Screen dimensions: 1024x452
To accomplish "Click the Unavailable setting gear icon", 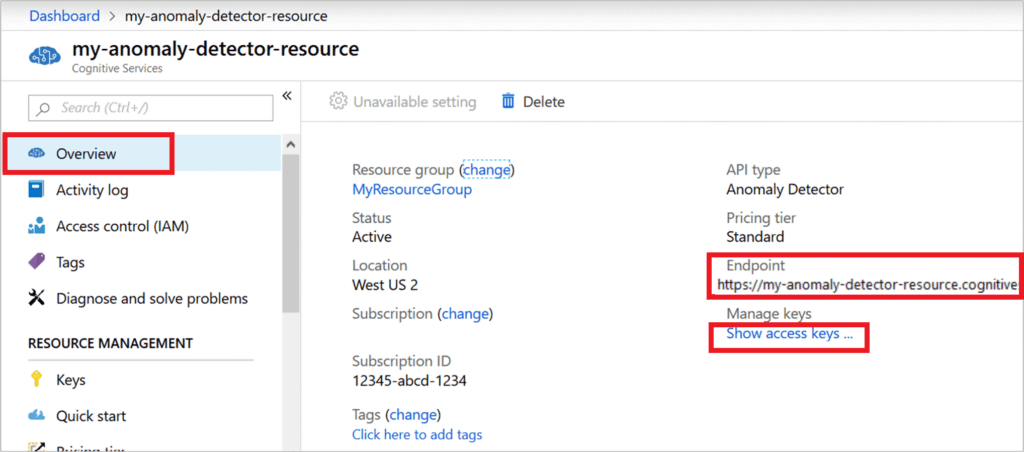I will click(x=338, y=101).
